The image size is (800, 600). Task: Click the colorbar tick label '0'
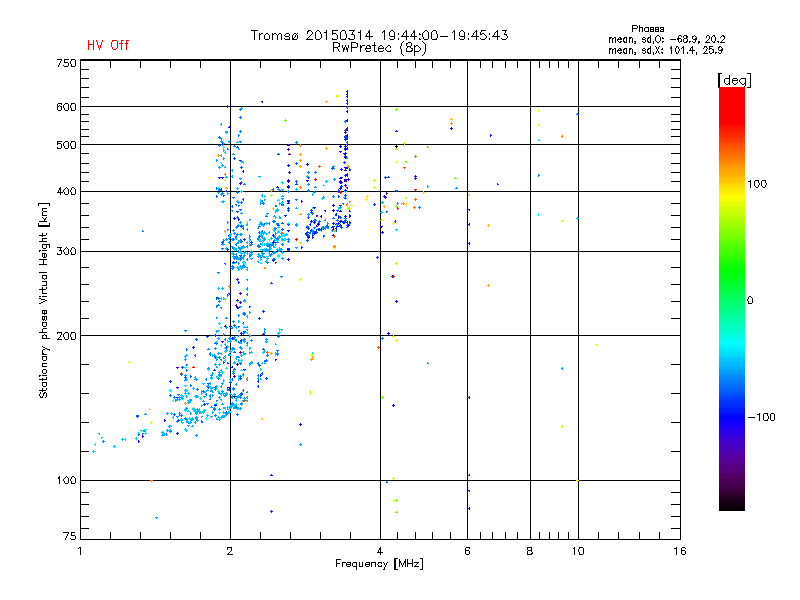tap(749, 301)
